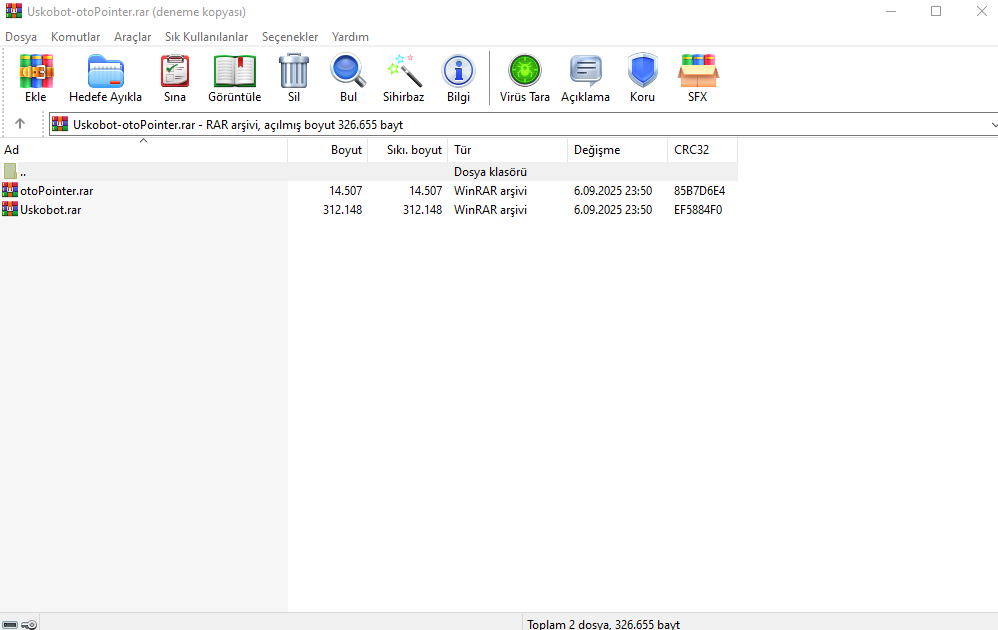Select the otoPointer.rar file
998x630 pixels.
coord(57,190)
